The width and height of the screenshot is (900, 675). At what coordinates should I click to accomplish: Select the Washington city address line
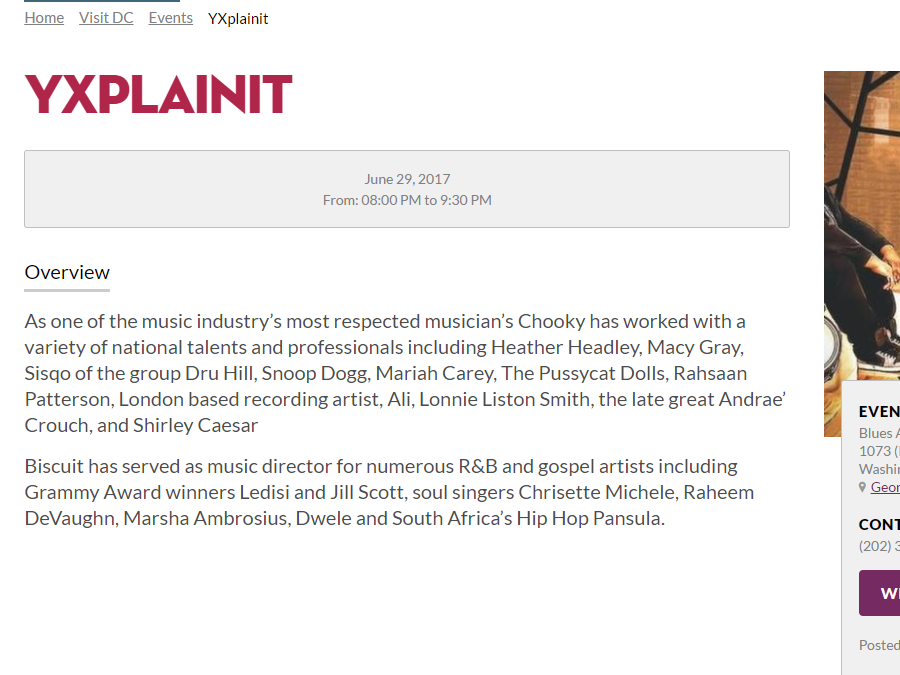(879, 469)
